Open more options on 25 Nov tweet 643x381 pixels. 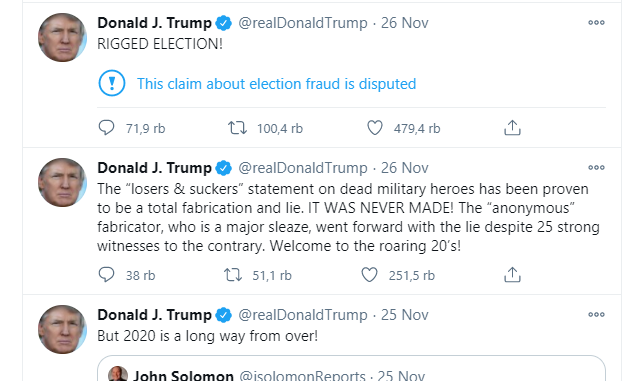(x=596, y=315)
